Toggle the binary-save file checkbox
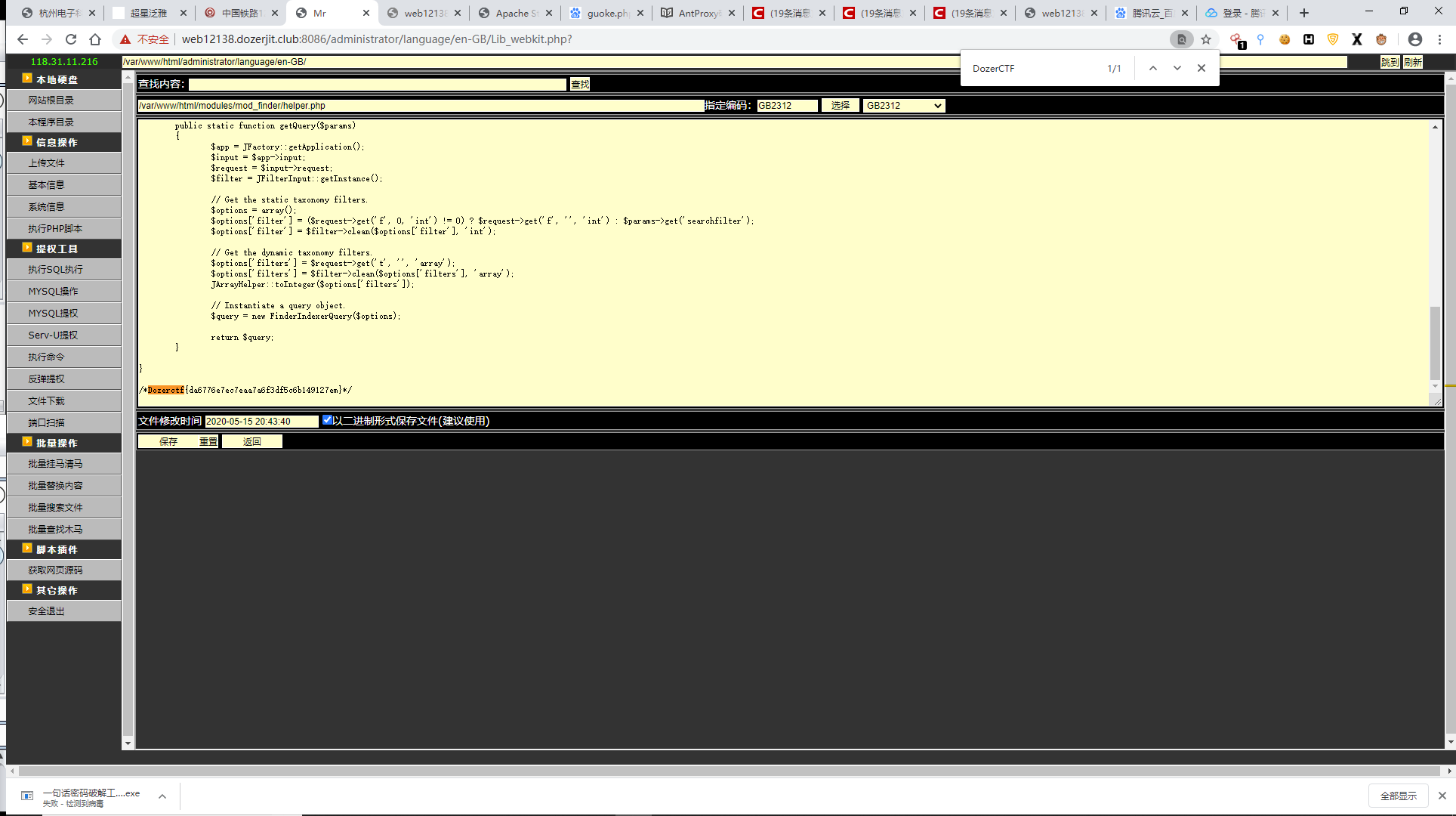 point(327,420)
